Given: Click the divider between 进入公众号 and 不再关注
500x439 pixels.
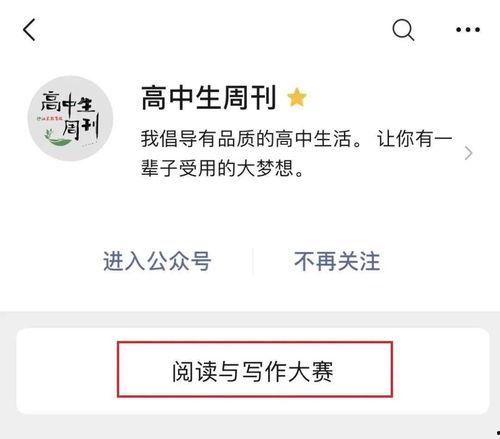Looking at the screenshot, I should [253, 261].
